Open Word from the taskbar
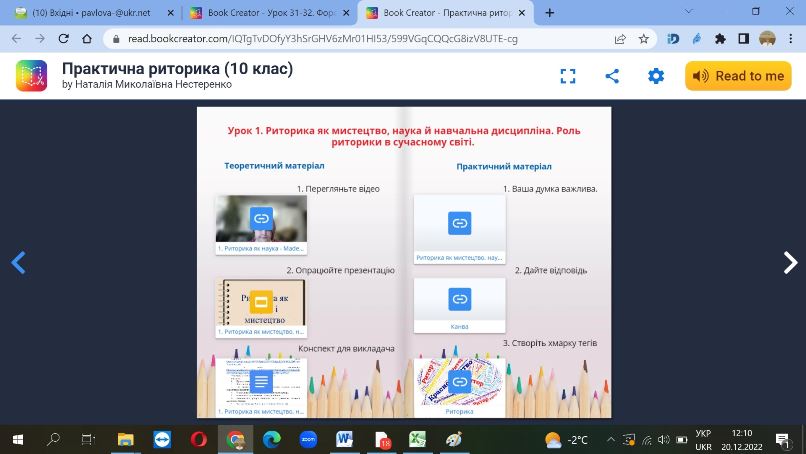Viewport: 806px width, 454px height. tap(344, 440)
